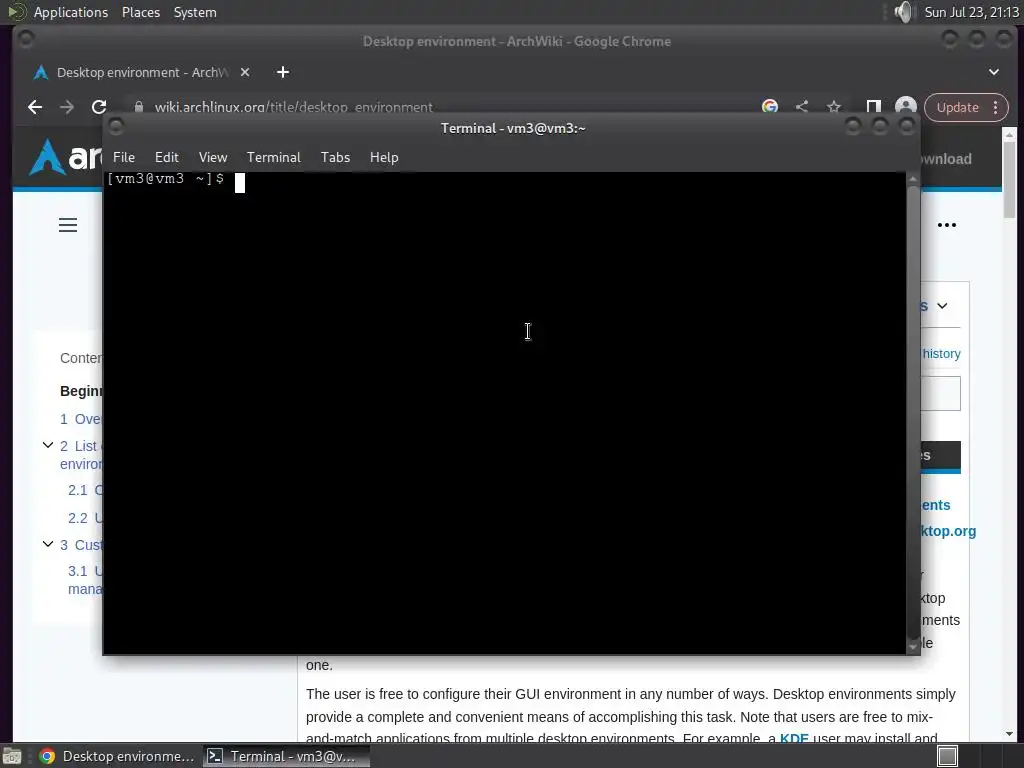This screenshot has width=1024, height=768.
Task: Click the show desktop icon in bottom panel
Action: pyautogui.click(x=12, y=756)
